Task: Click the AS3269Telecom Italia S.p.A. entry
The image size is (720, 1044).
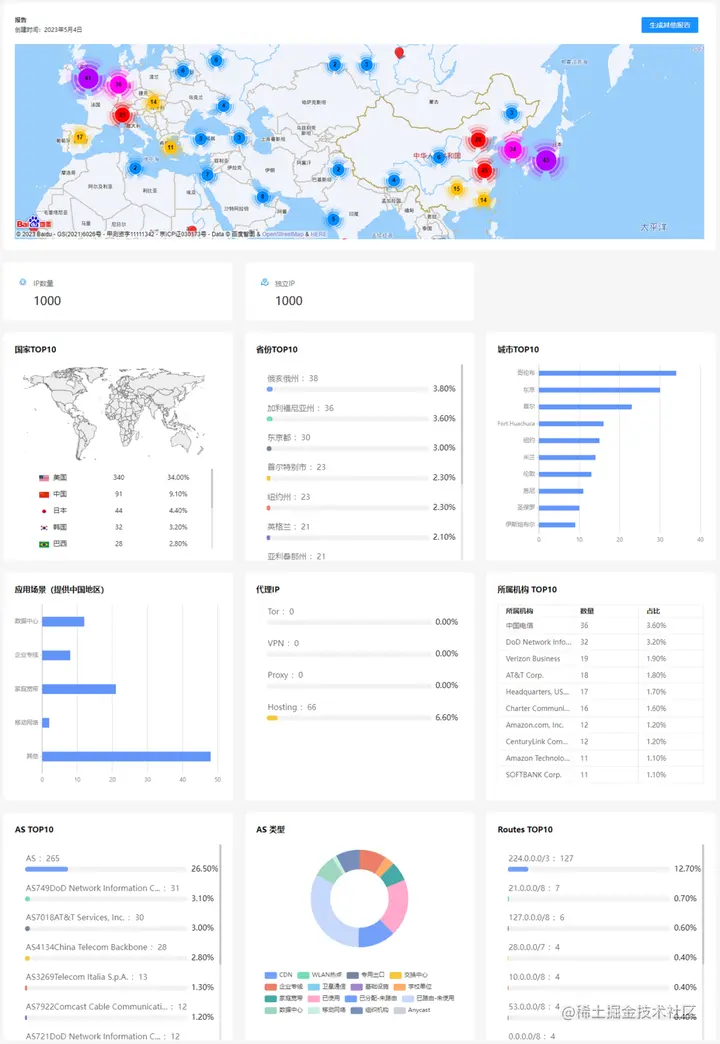Action: [87, 977]
